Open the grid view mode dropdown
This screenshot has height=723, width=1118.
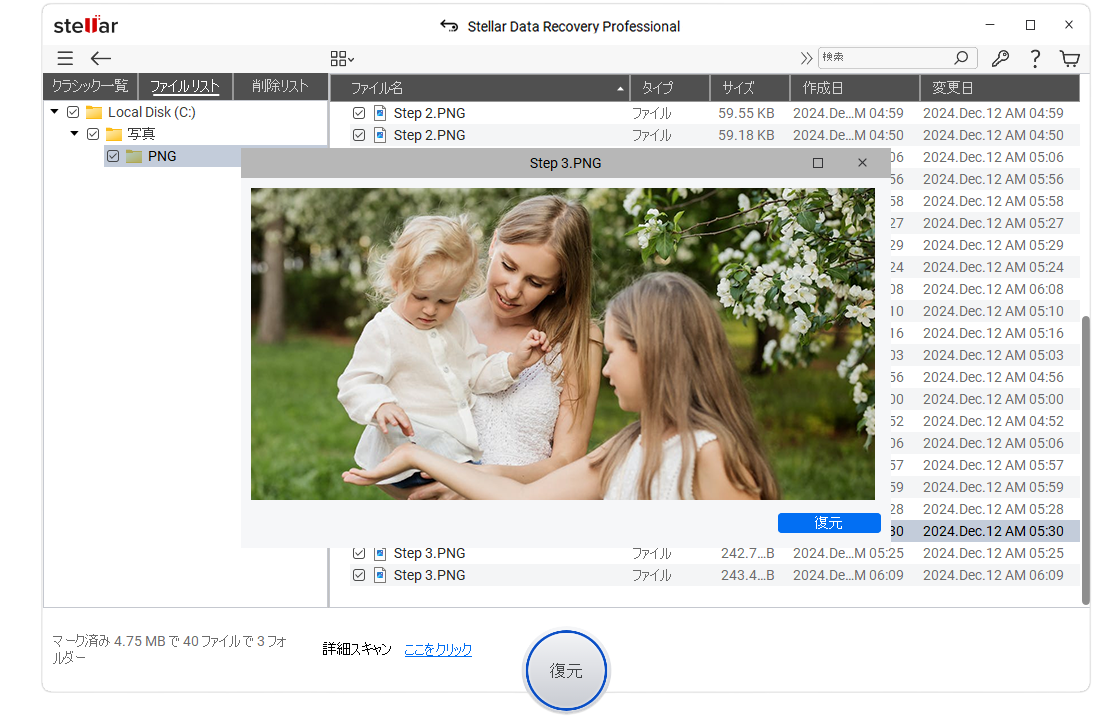(x=342, y=58)
